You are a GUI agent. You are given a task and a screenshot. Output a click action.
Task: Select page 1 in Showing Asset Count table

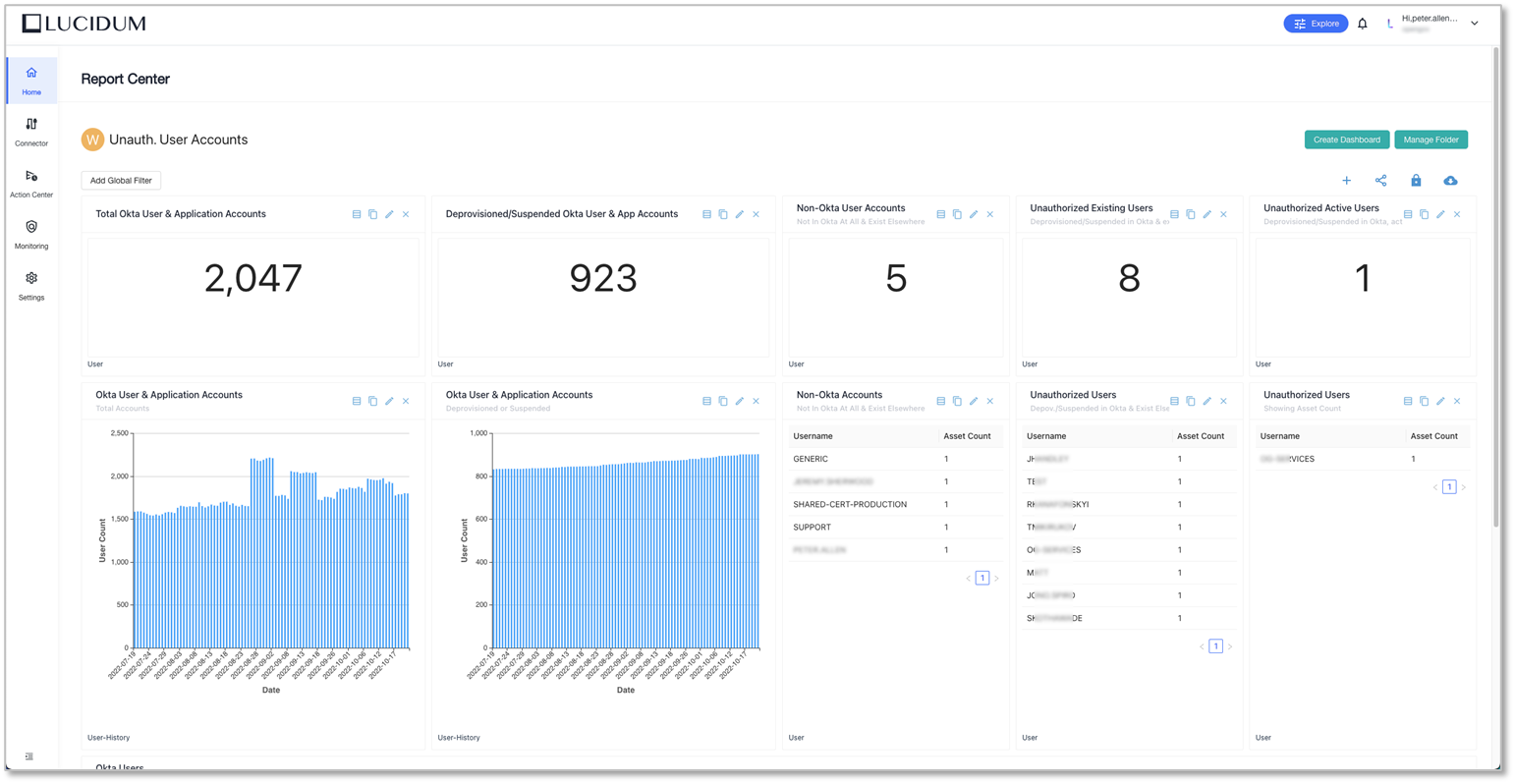[x=1449, y=487]
